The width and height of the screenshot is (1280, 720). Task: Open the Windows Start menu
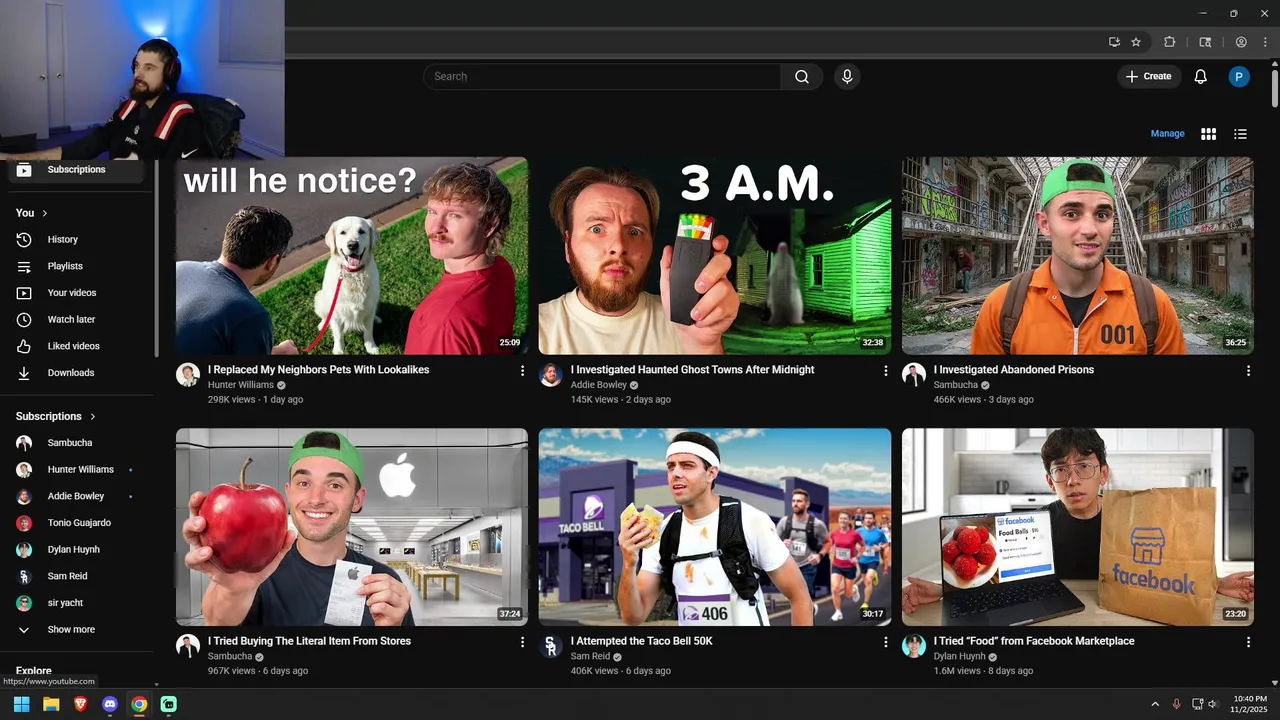(x=21, y=704)
